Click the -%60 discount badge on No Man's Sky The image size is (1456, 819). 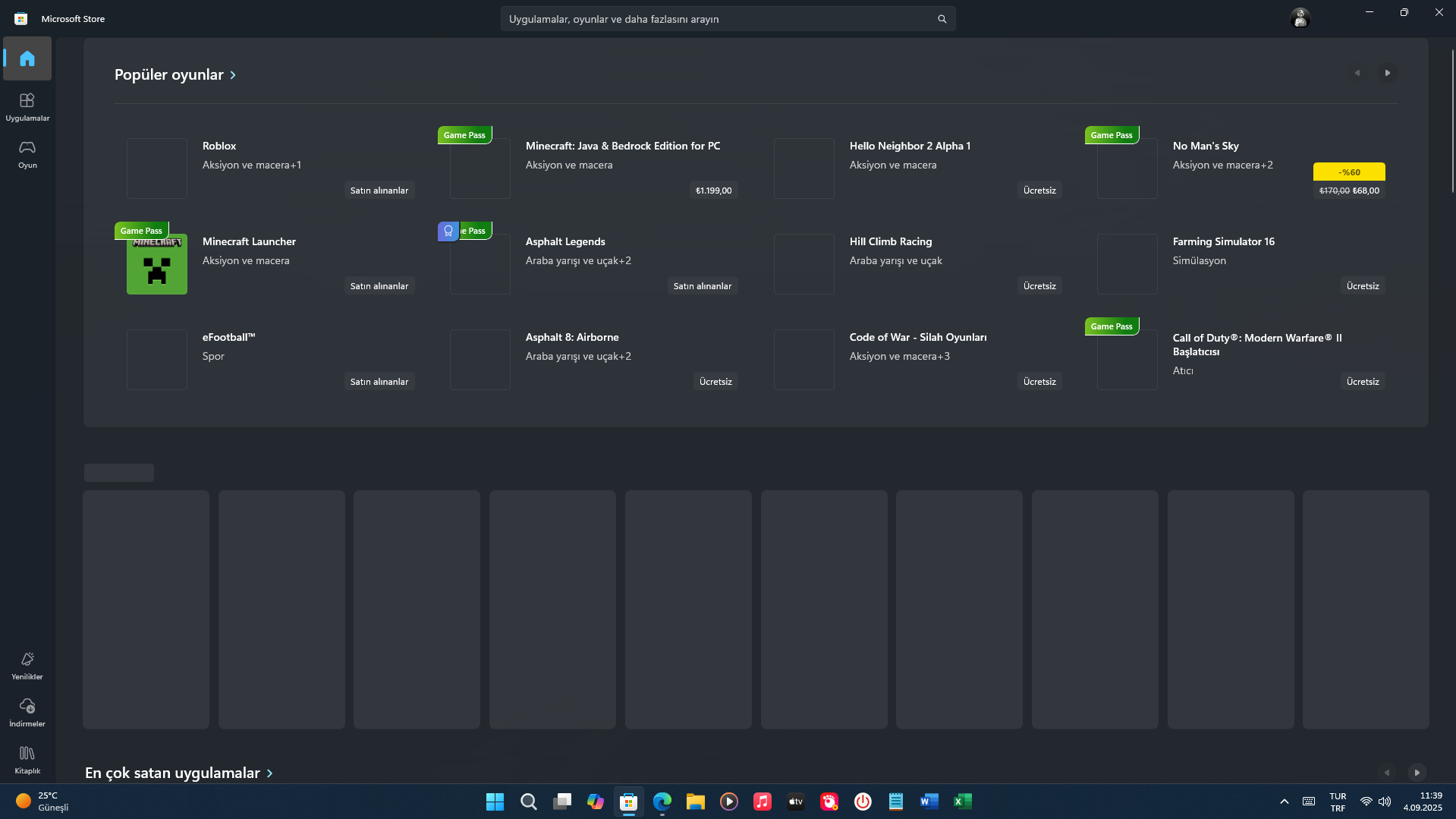pyautogui.click(x=1349, y=172)
